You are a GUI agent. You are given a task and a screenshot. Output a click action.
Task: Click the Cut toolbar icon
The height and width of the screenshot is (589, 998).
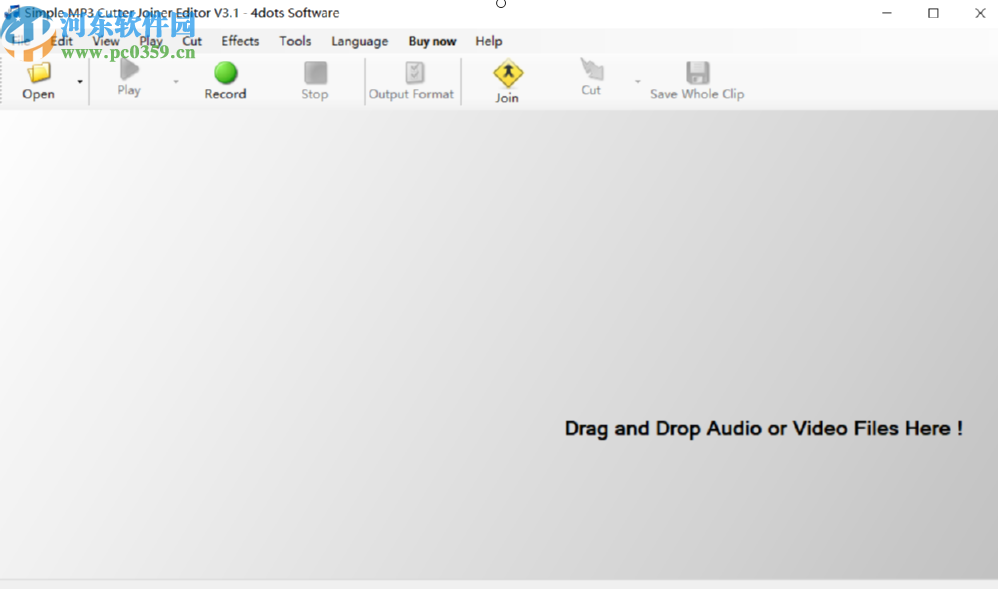coord(591,69)
